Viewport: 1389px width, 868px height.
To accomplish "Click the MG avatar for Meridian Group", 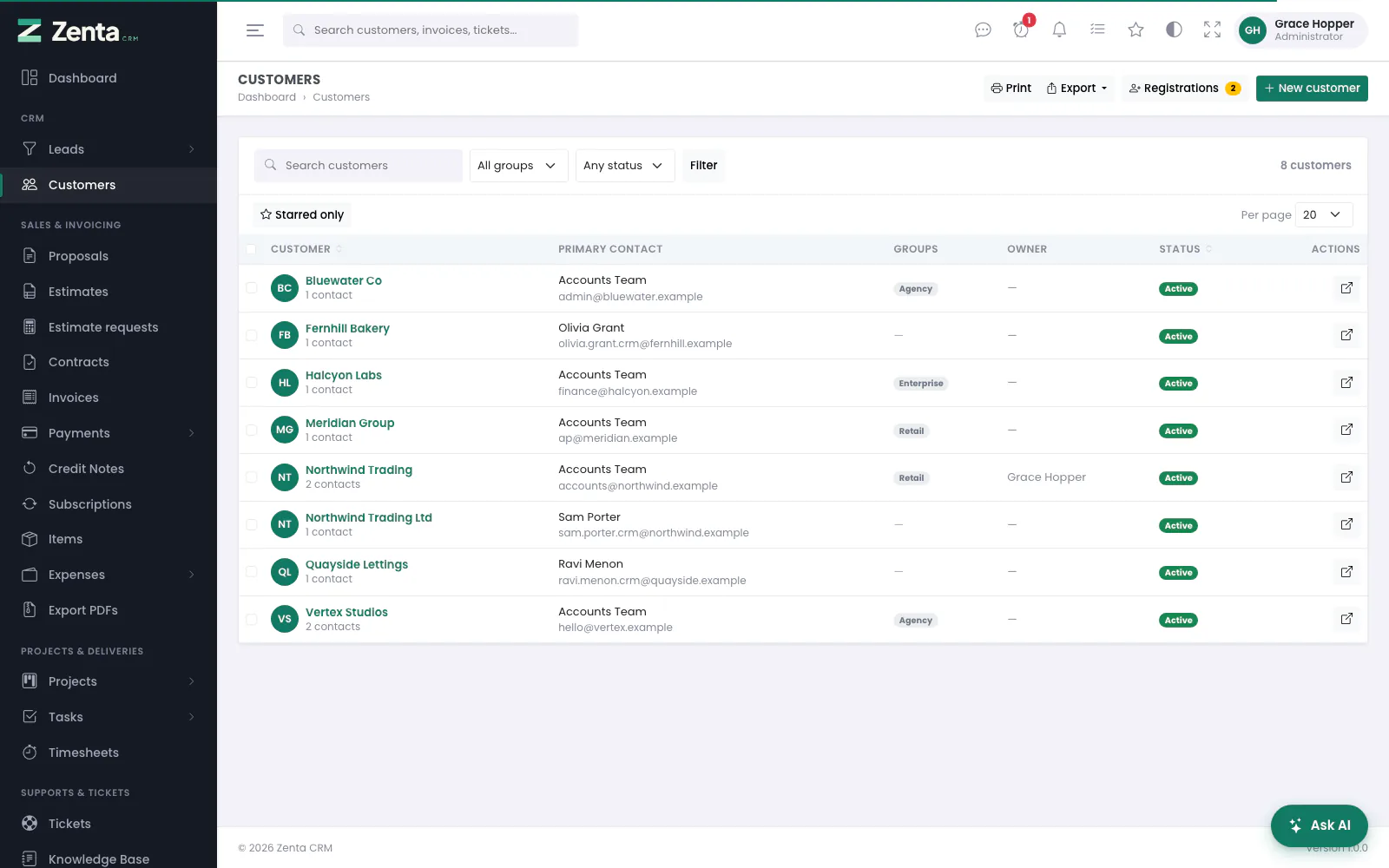I will [x=285, y=430].
